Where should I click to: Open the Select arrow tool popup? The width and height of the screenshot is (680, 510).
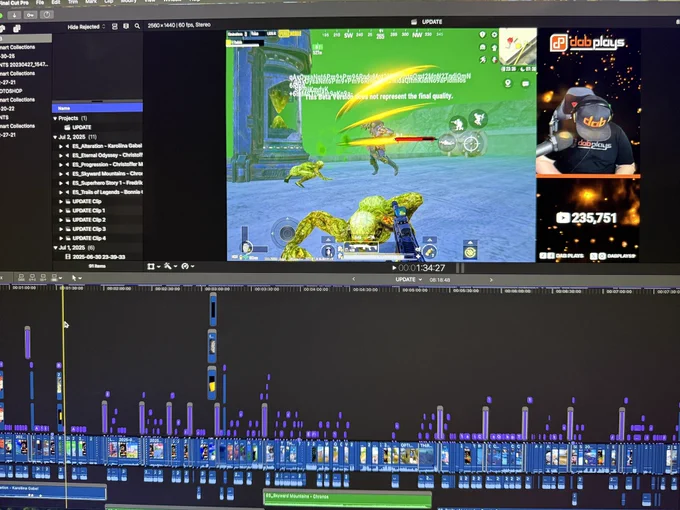pos(76,278)
